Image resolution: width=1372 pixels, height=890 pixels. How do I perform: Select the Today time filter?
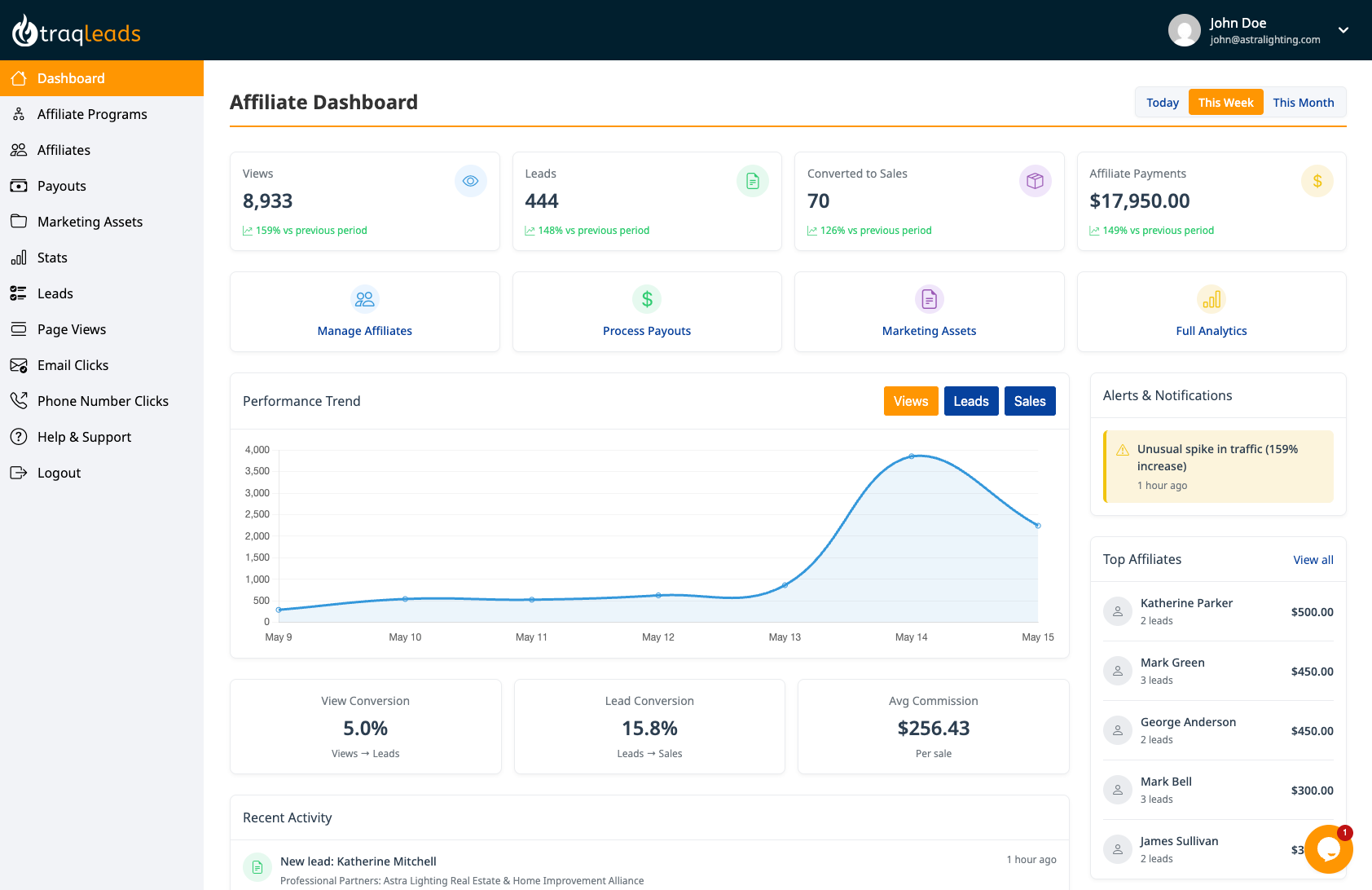(x=1163, y=102)
